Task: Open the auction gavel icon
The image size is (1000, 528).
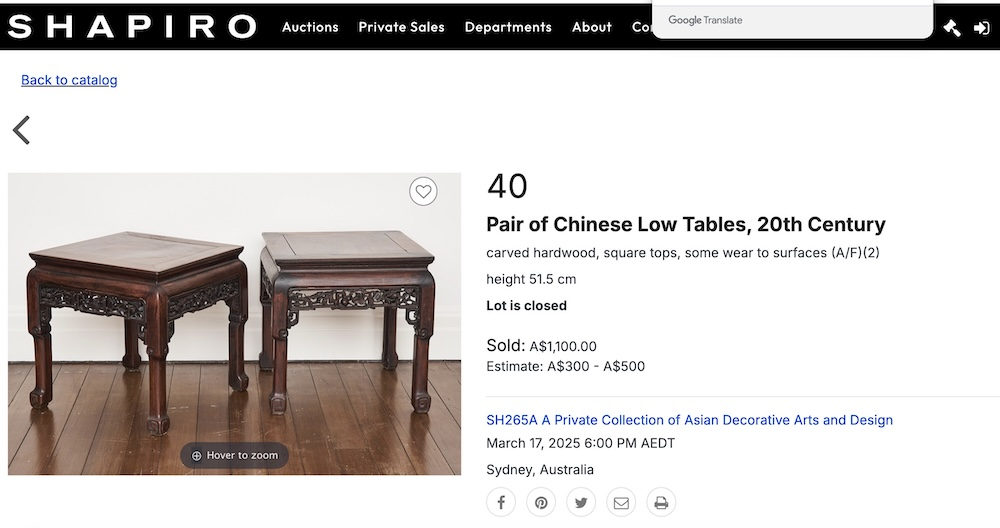Action: pos(952,28)
